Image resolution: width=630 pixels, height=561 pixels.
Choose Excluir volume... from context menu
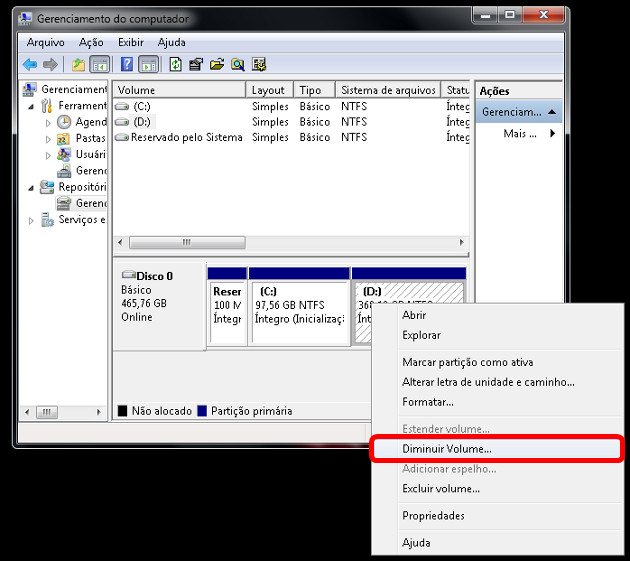[497, 489]
